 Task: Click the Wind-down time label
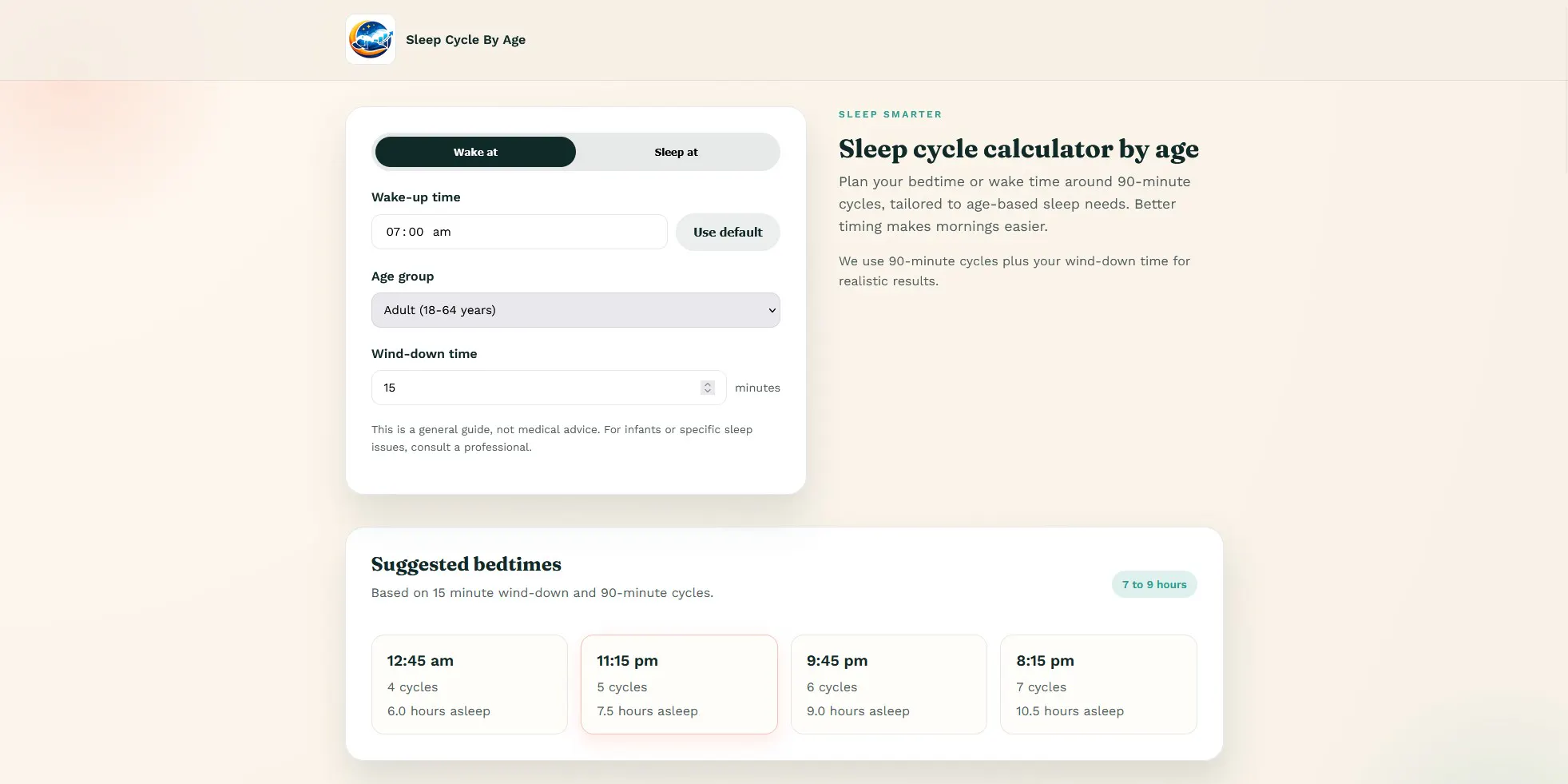(424, 354)
